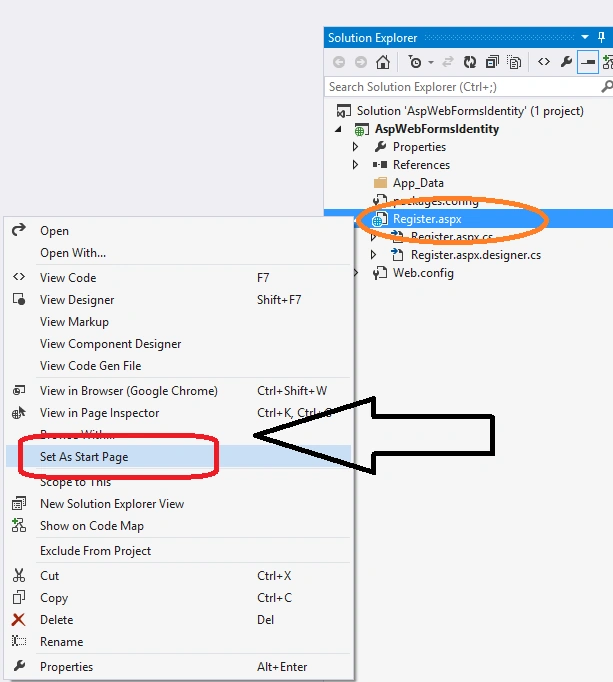The width and height of the screenshot is (613, 682).
Task: Choose Properties at the context menu bottom
Action: coord(178,666)
